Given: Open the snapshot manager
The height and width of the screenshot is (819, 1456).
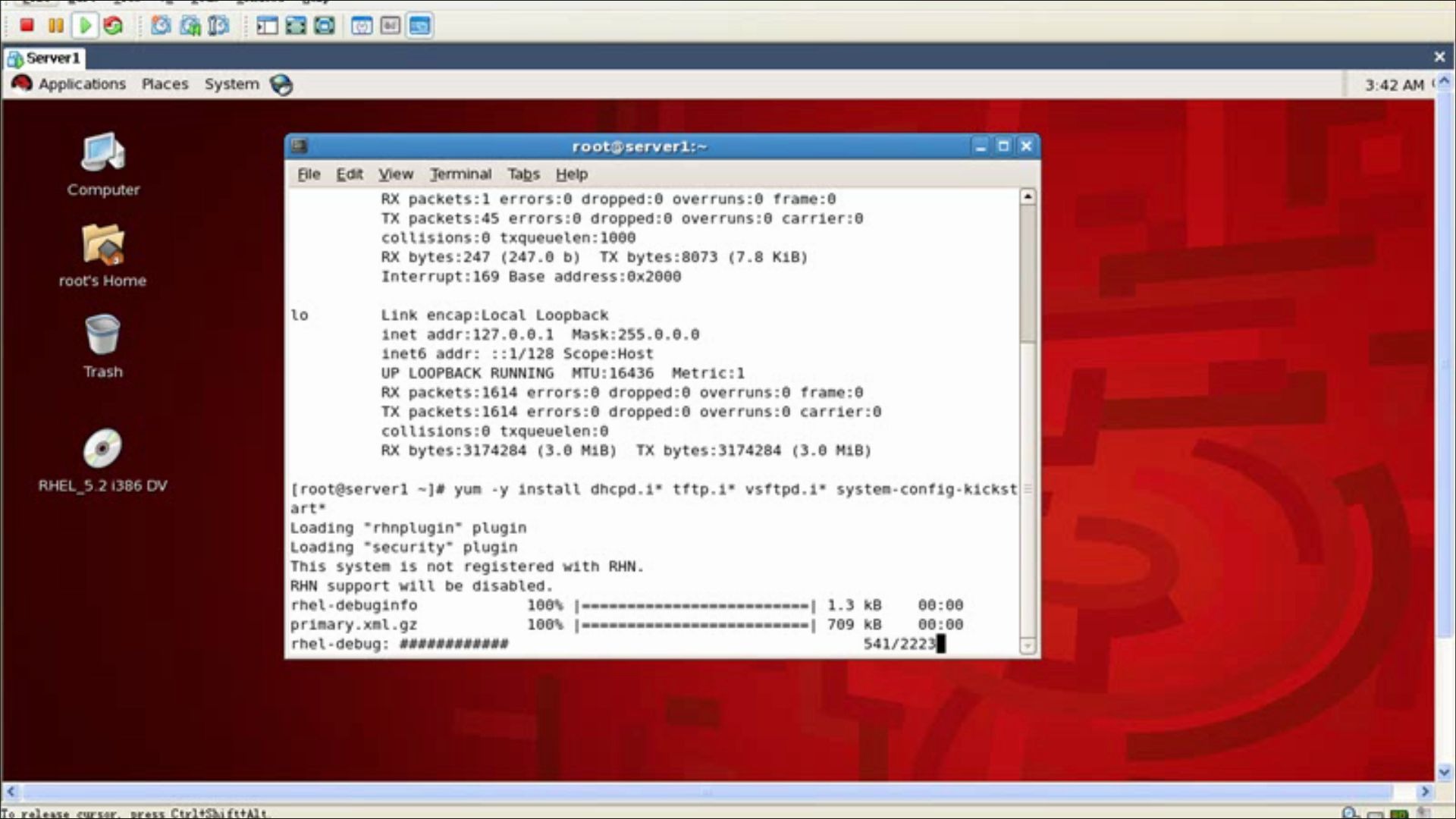Looking at the screenshot, I should (218, 25).
